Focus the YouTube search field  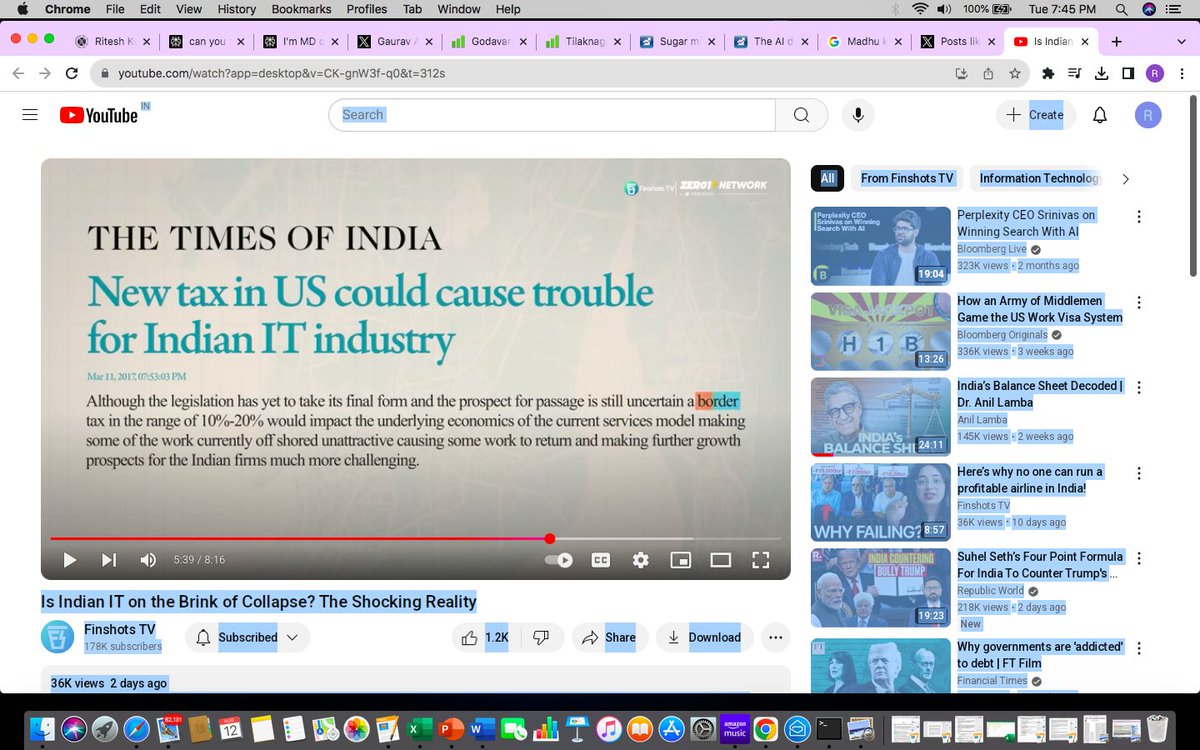552,115
